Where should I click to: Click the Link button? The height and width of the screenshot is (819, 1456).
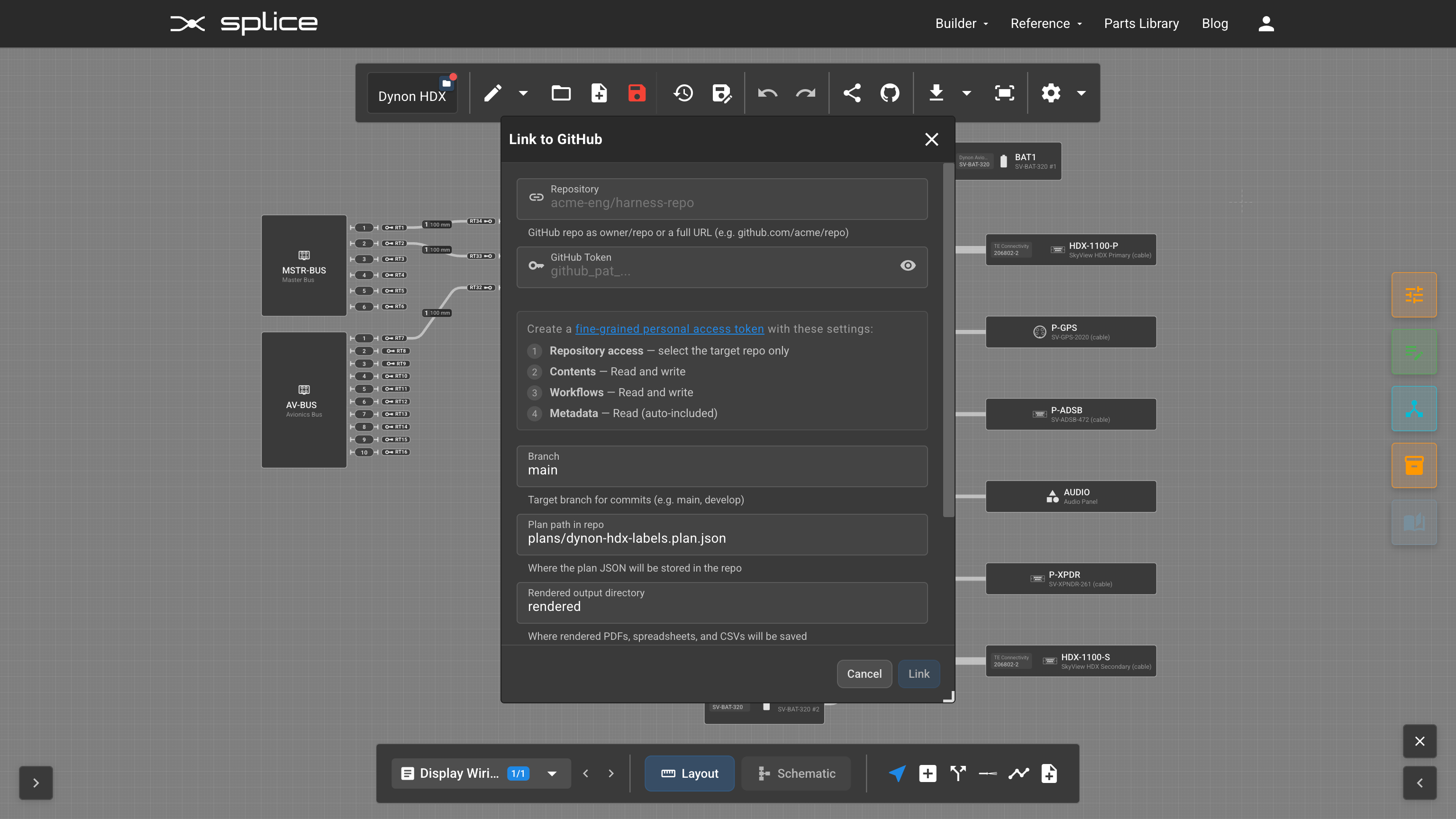(x=919, y=674)
